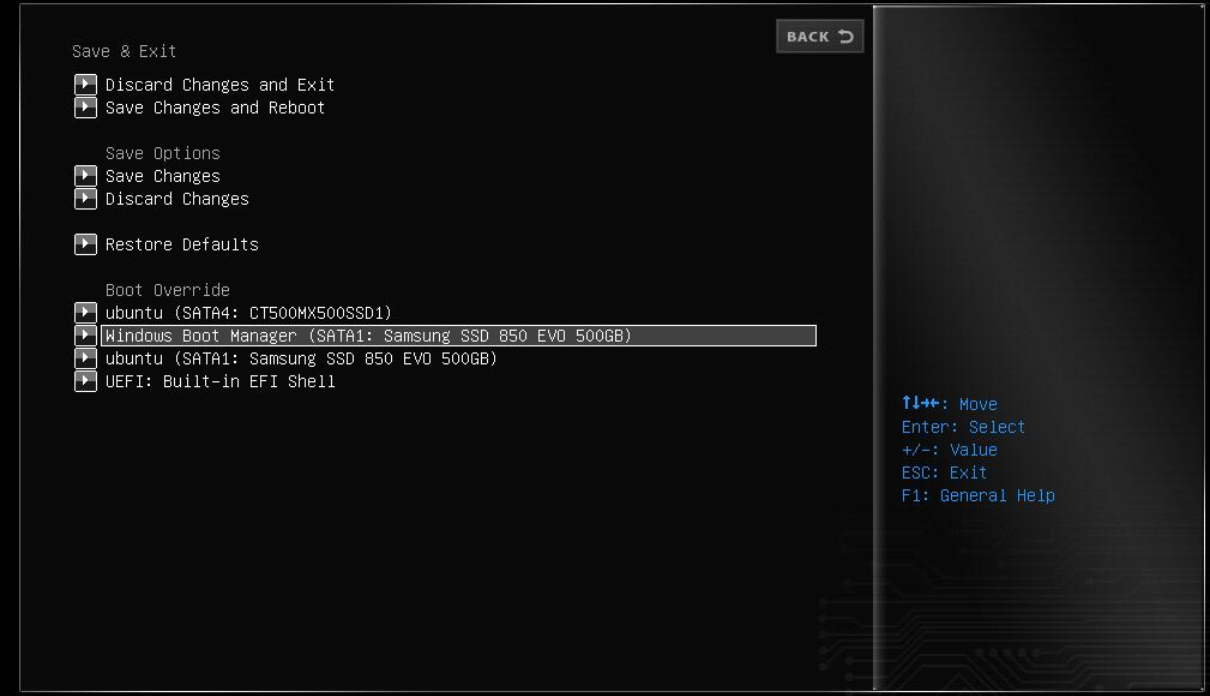Viewport: 1210px width, 696px height.
Task: Select Restore Defaults
Action: pyautogui.click(x=182, y=244)
